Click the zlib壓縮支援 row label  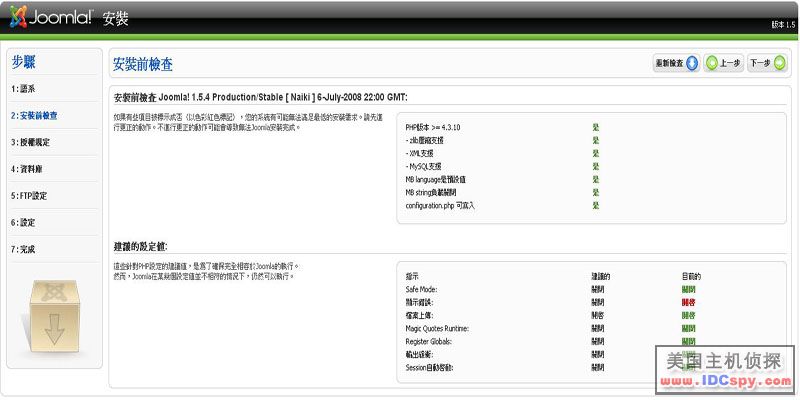pyautogui.click(x=424, y=140)
